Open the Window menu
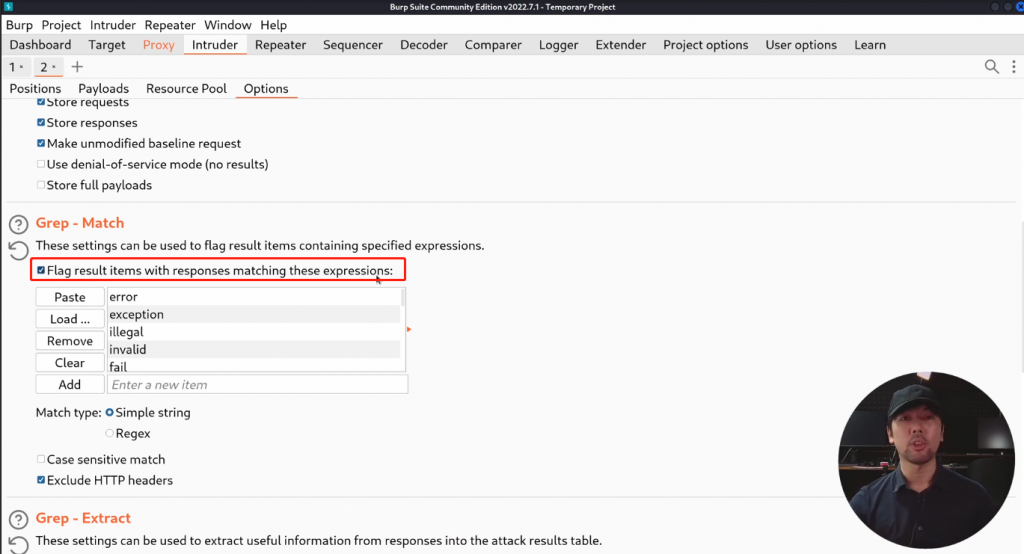The height and width of the screenshot is (554, 1024). [227, 25]
